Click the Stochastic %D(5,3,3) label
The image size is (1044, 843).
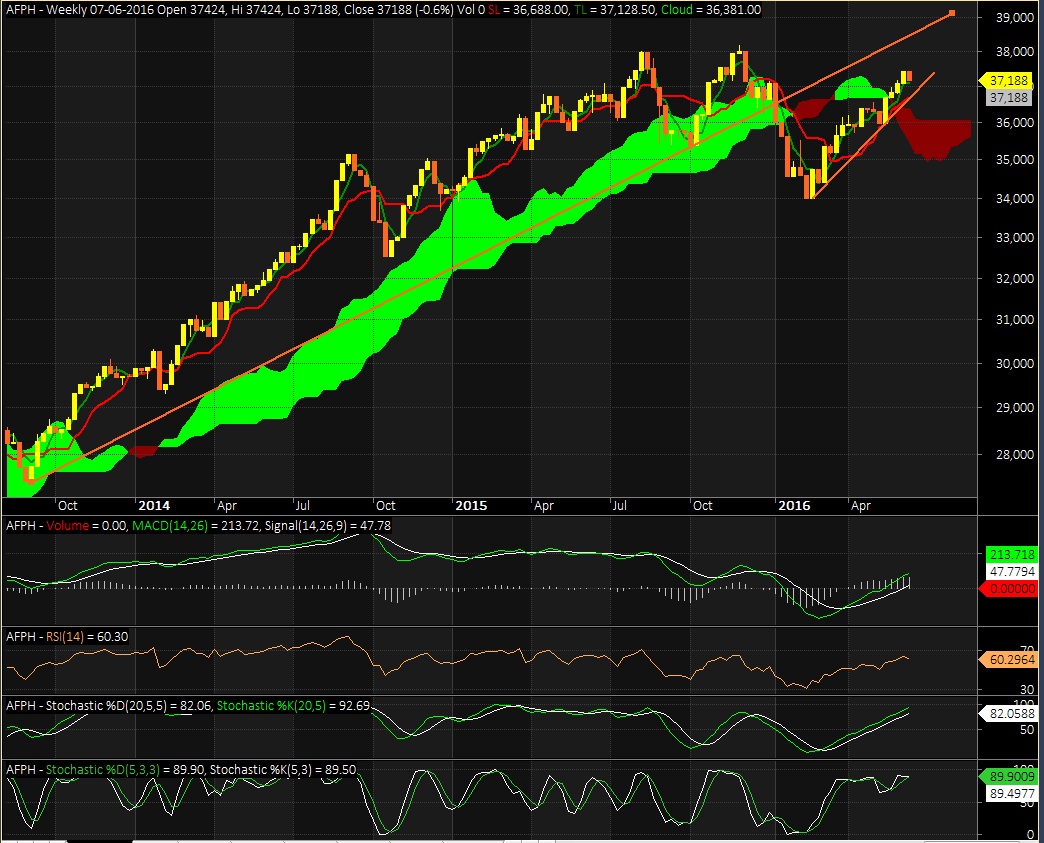103,770
